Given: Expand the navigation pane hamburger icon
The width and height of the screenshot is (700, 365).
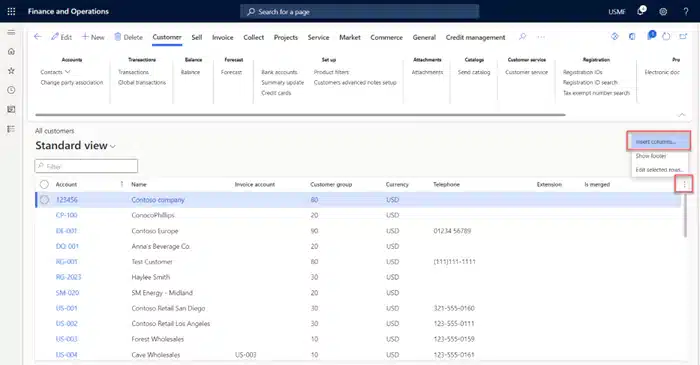Looking at the screenshot, I should pyautogui.click(x=11, y=32).
